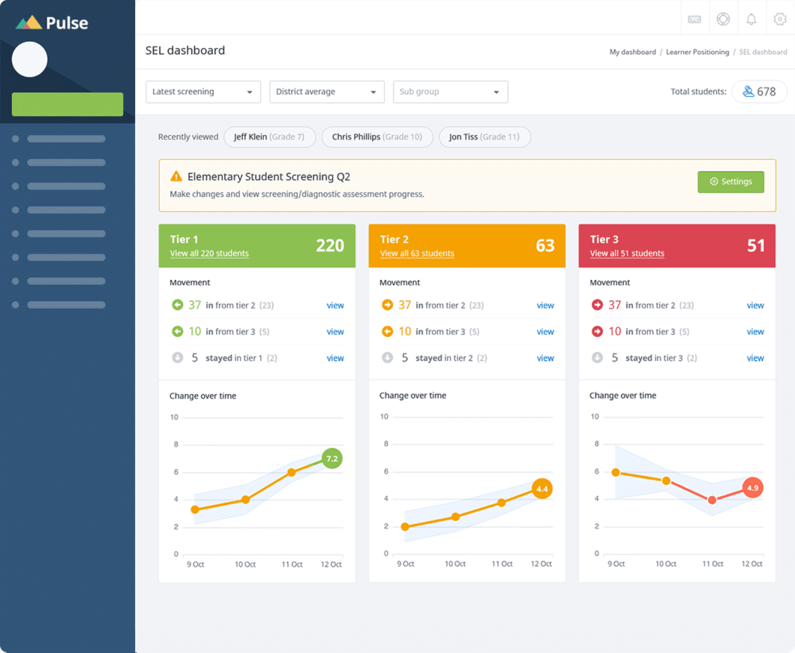Click green arrow icon for 10 in Tier 1
Screen dimensions: 795x653
(x=177, y=331)
